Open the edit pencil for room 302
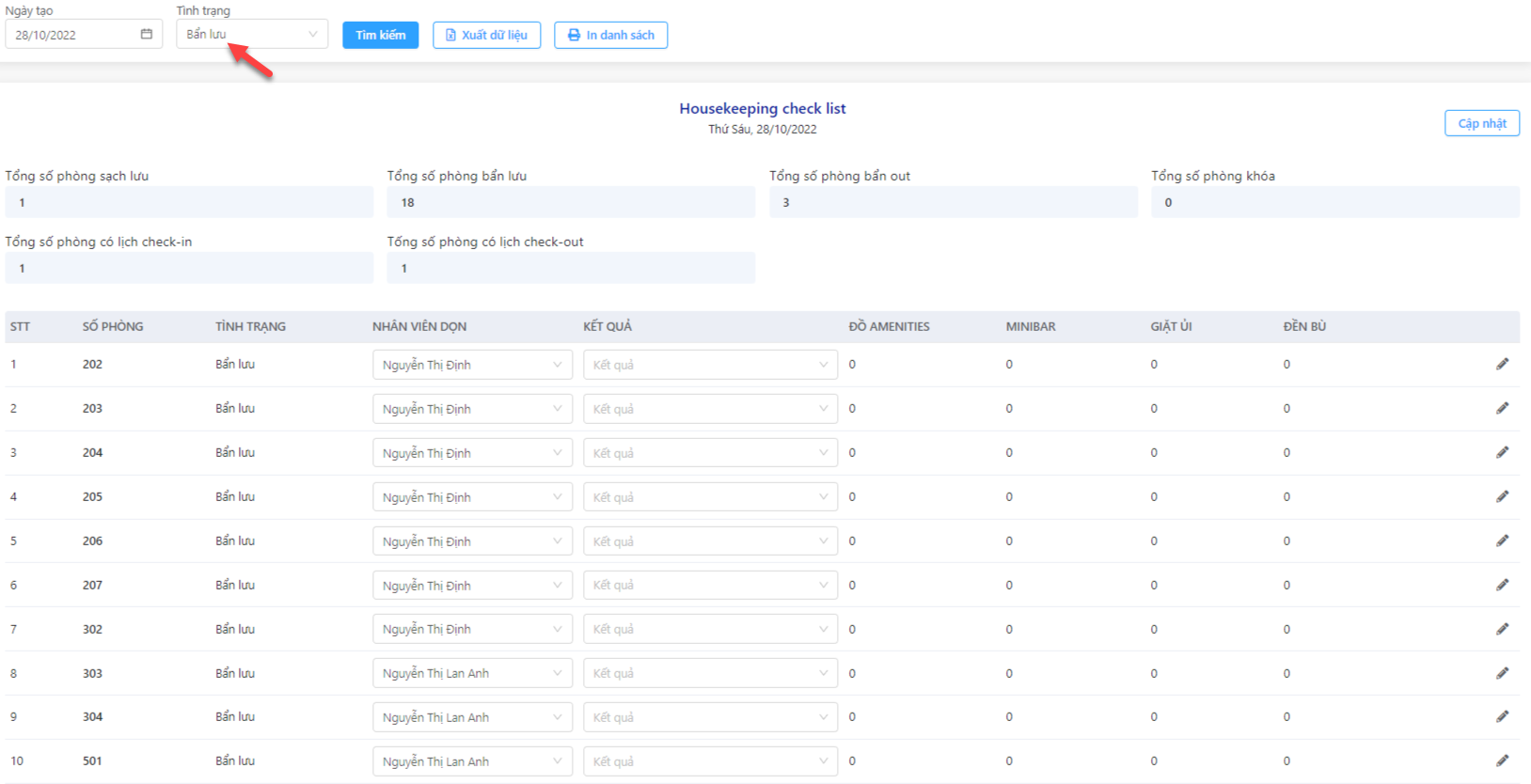This screenshot has height=784, width=1531. [1502, 629]
